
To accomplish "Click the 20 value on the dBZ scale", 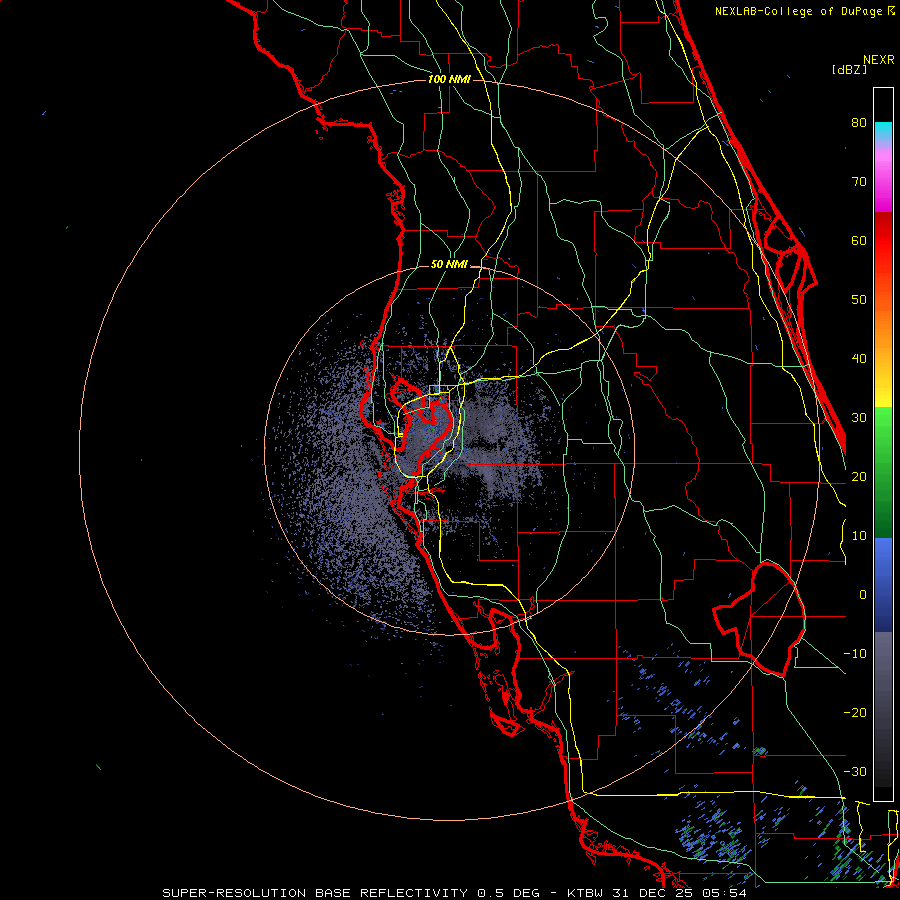I will pos(859,477).
